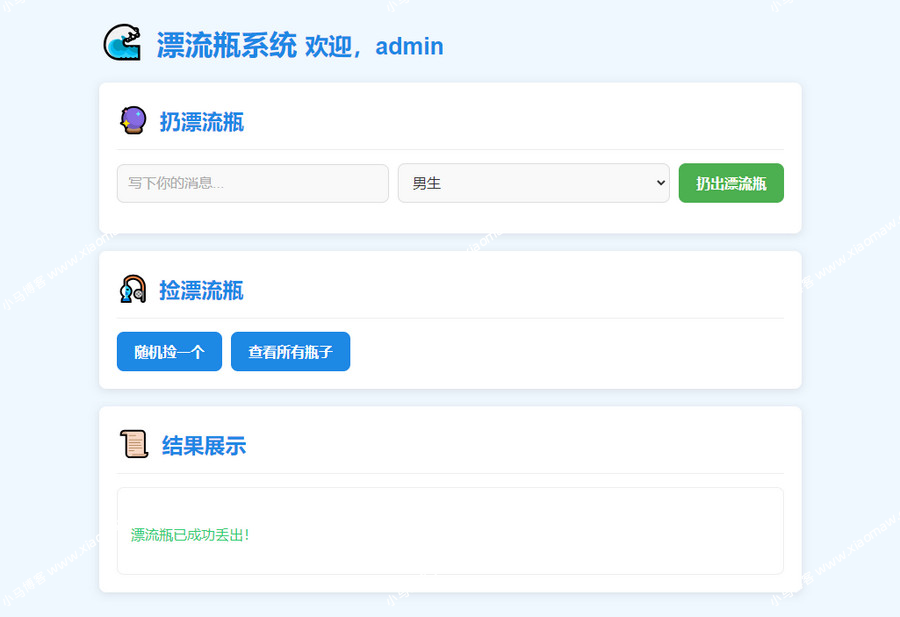900x617 pixels.
Task: Select the admin username in header
Action: [409, 46]
